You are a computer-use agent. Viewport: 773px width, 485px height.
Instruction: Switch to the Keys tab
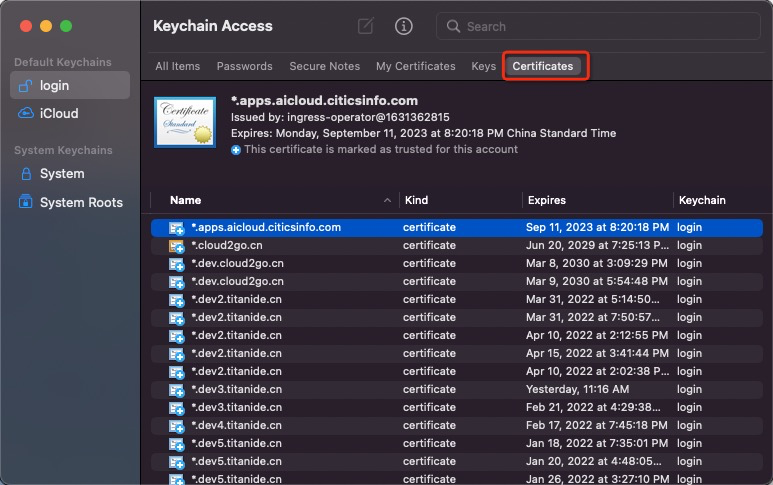tap(483, 67)
